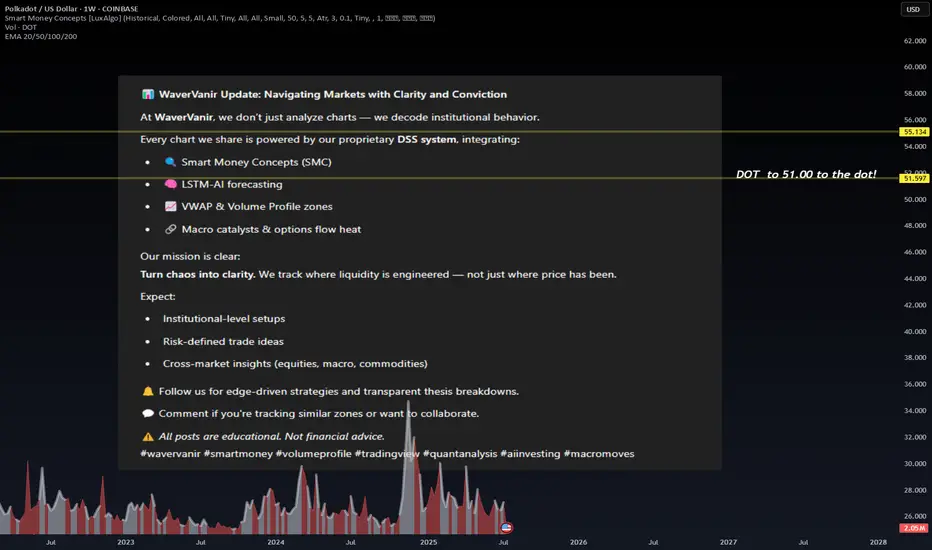Click the US flag event marker icon
This screenshot has width=932, height=550.
pos(506,527)
